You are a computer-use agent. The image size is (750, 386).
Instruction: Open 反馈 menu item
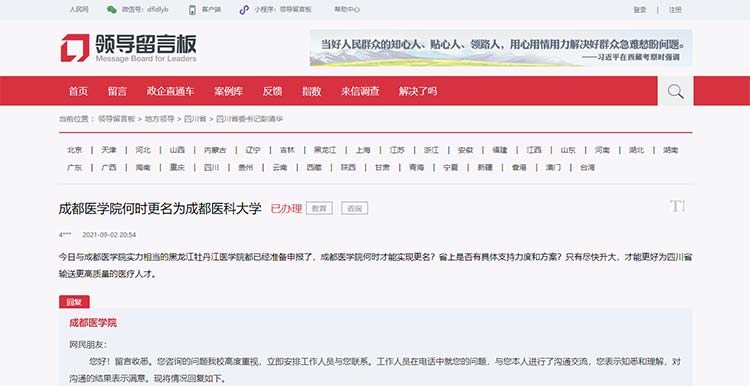pyautogui.click(x=273, y=91)
